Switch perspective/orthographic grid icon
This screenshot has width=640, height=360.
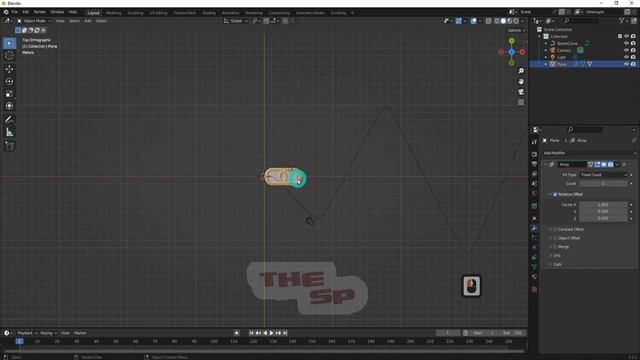(x=521, y=102)
